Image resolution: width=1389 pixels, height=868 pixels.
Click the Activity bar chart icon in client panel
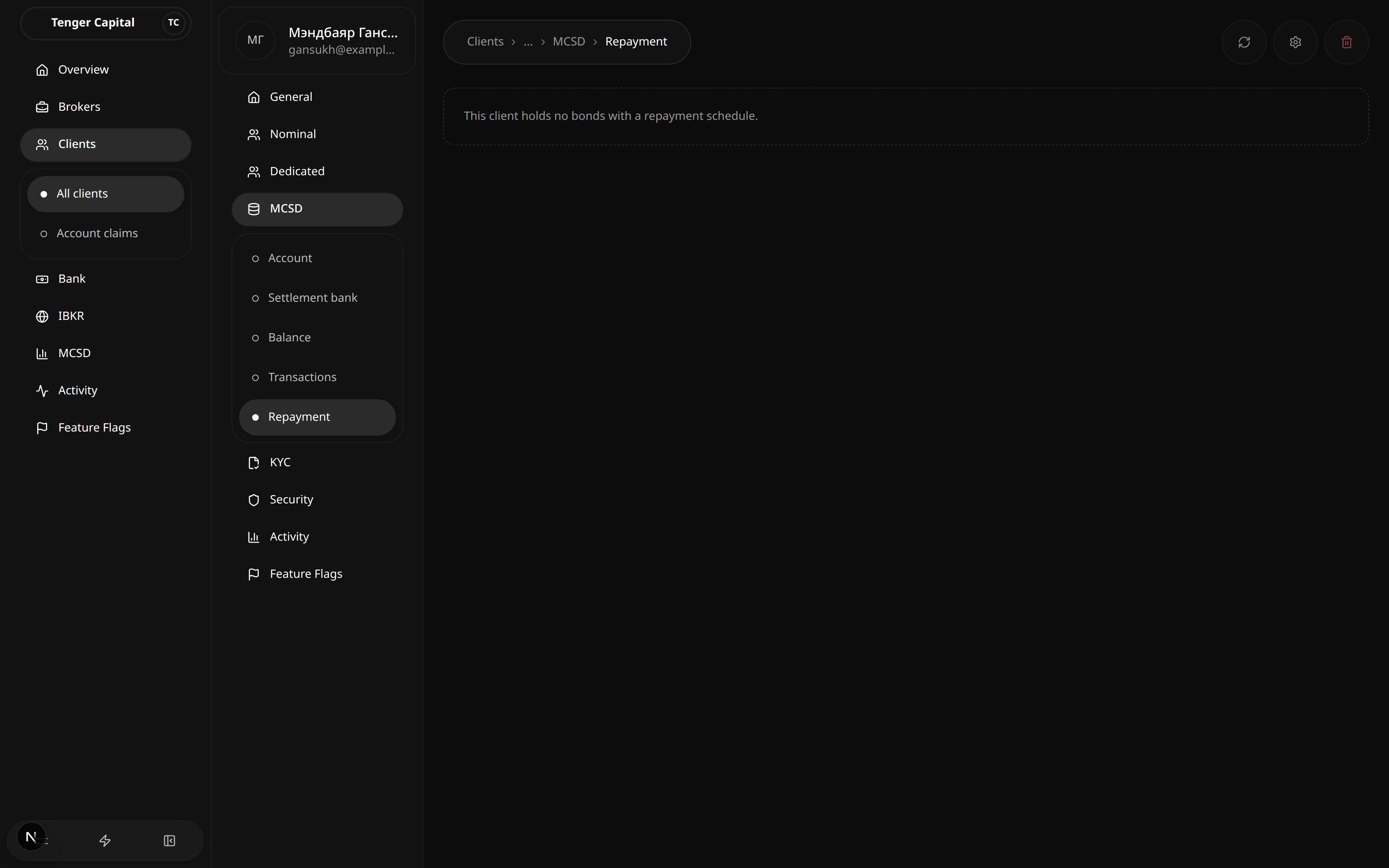254,537
